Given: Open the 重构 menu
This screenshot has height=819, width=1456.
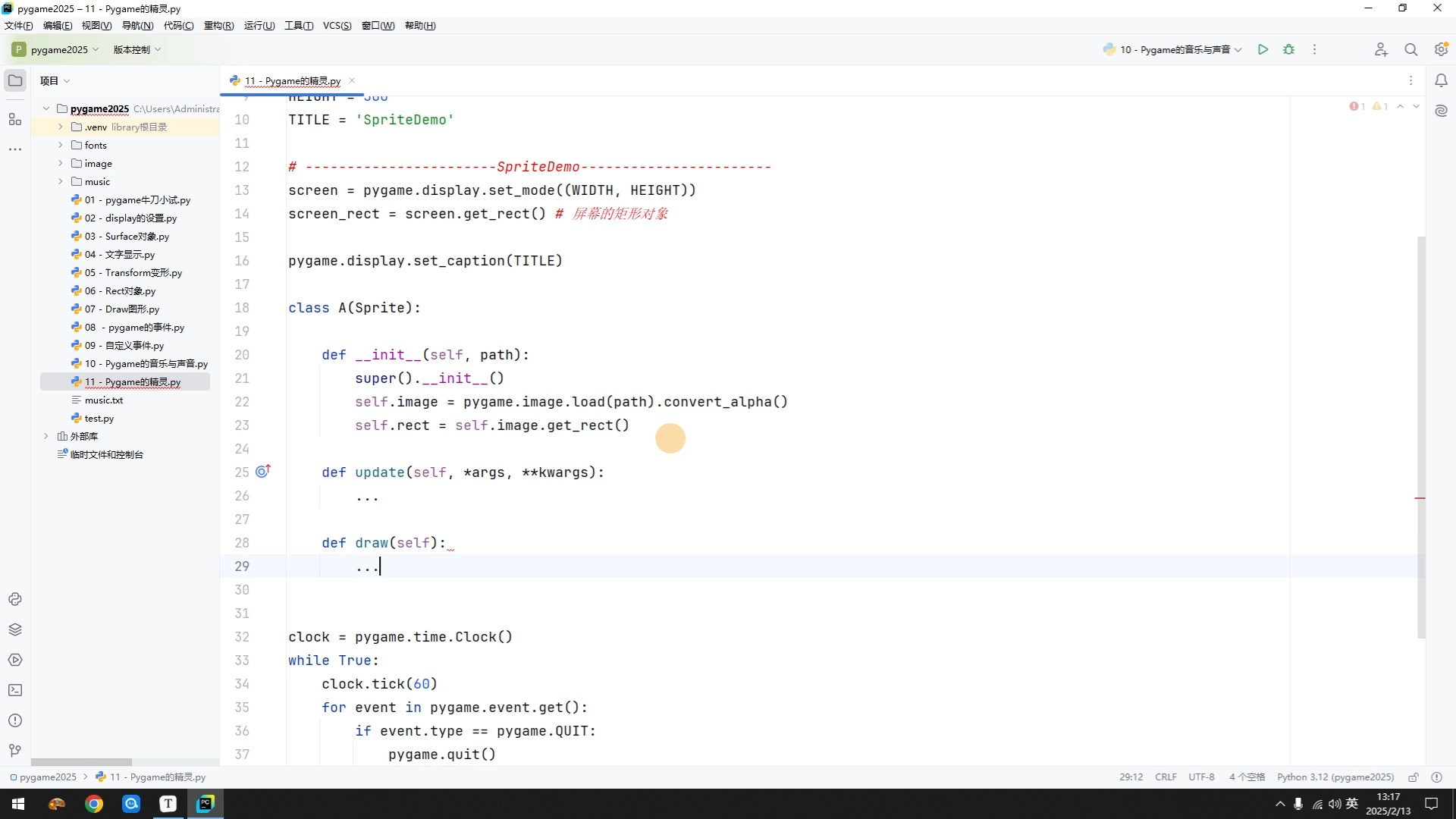Looking at the screenshot, I should click(218, 25).
